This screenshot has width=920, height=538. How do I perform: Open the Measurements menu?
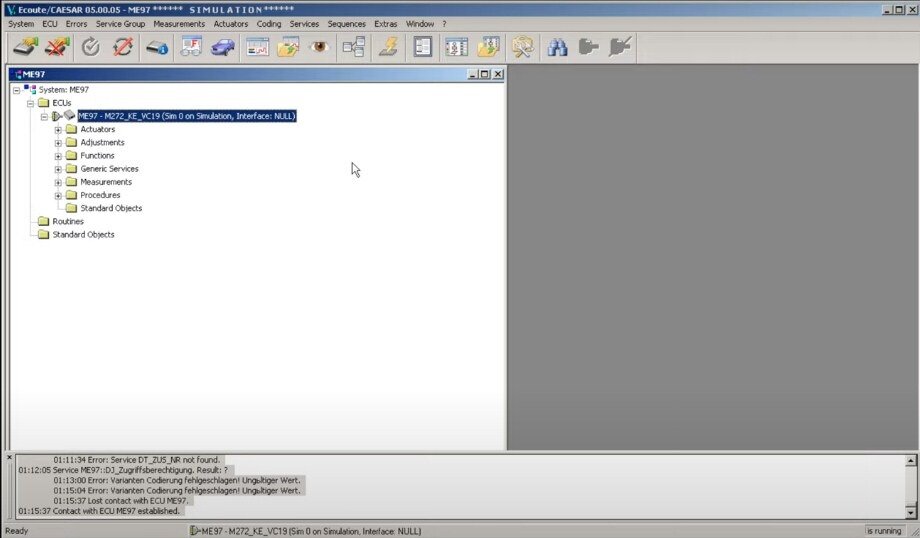[179, 24]
